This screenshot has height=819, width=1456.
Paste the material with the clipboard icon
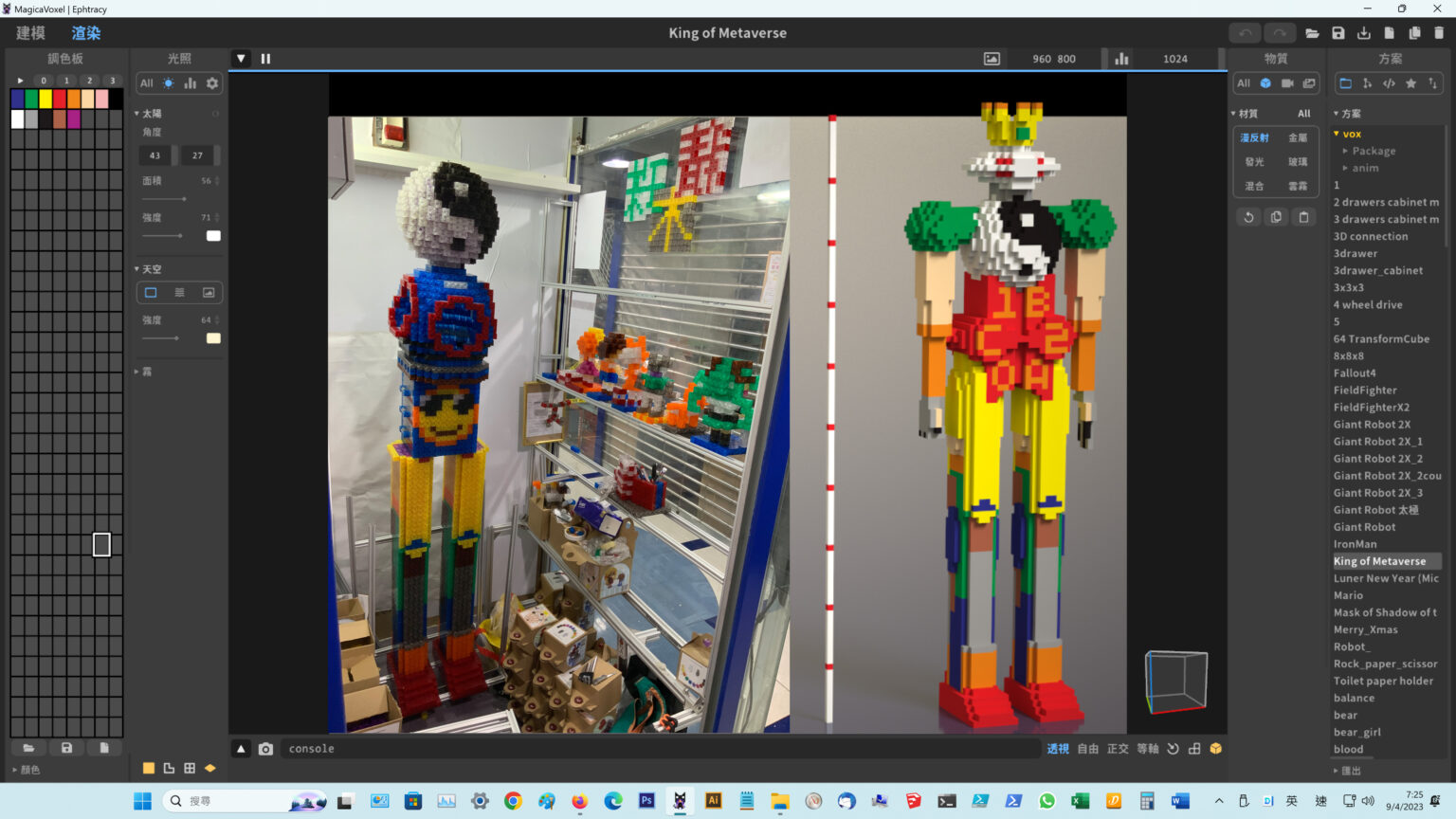(1303, 217)
